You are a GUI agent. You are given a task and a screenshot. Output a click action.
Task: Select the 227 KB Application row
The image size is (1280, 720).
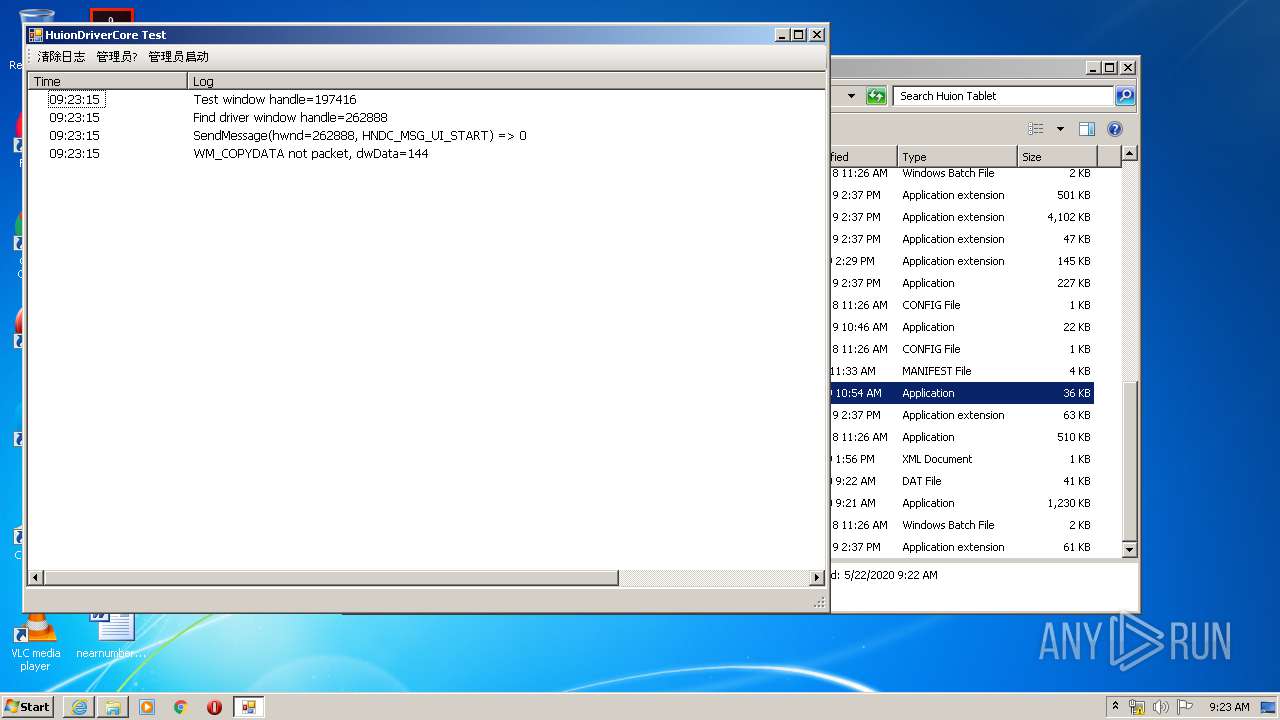tap(962, 283)
